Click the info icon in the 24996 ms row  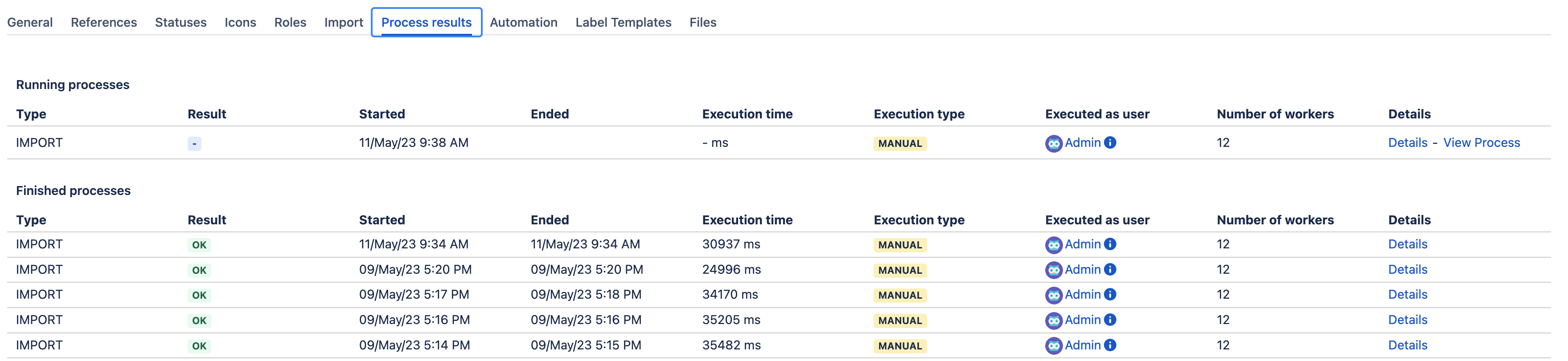(1110, 270)
